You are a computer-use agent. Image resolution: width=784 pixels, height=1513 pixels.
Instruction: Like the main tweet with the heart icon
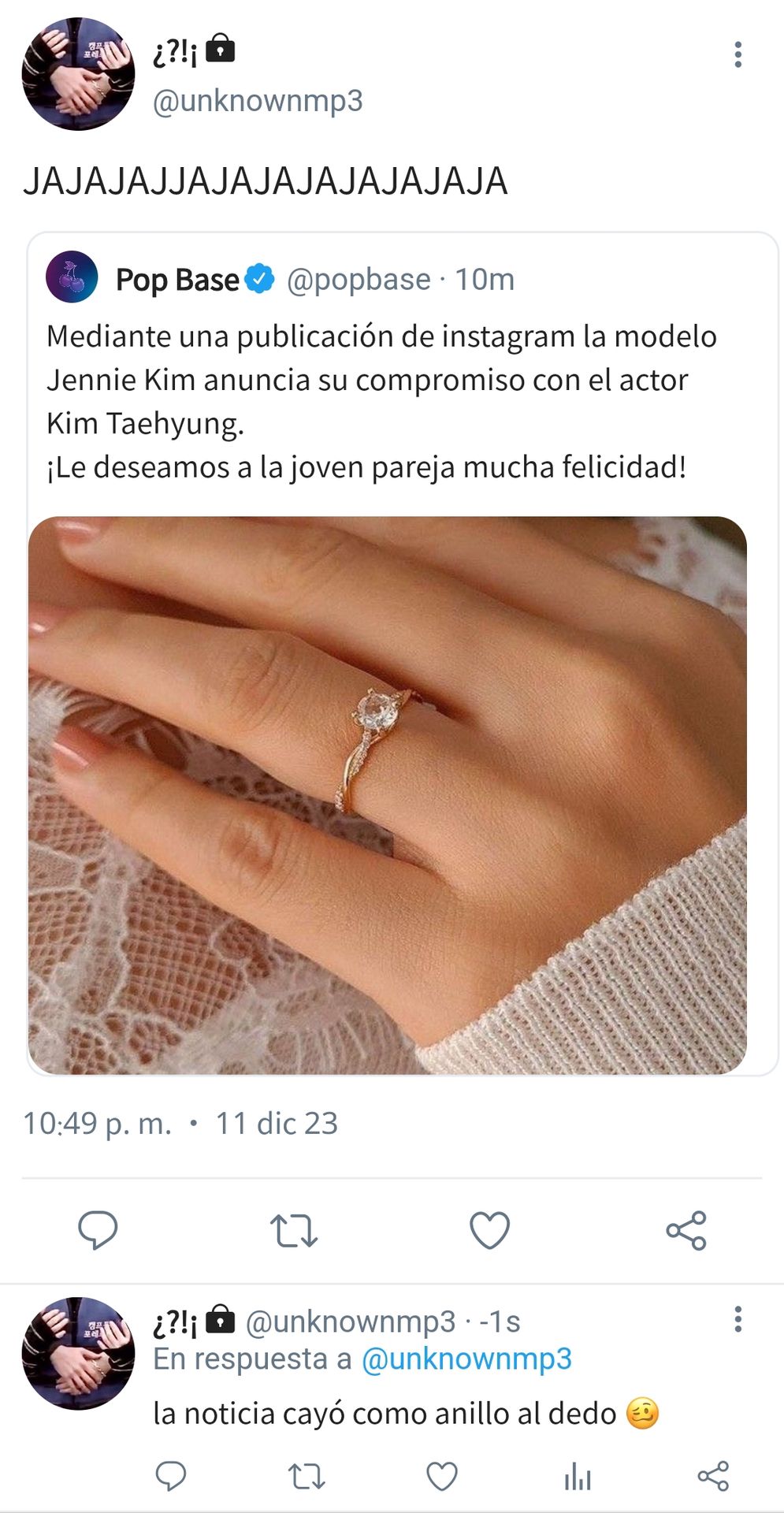click(489, 1230)
